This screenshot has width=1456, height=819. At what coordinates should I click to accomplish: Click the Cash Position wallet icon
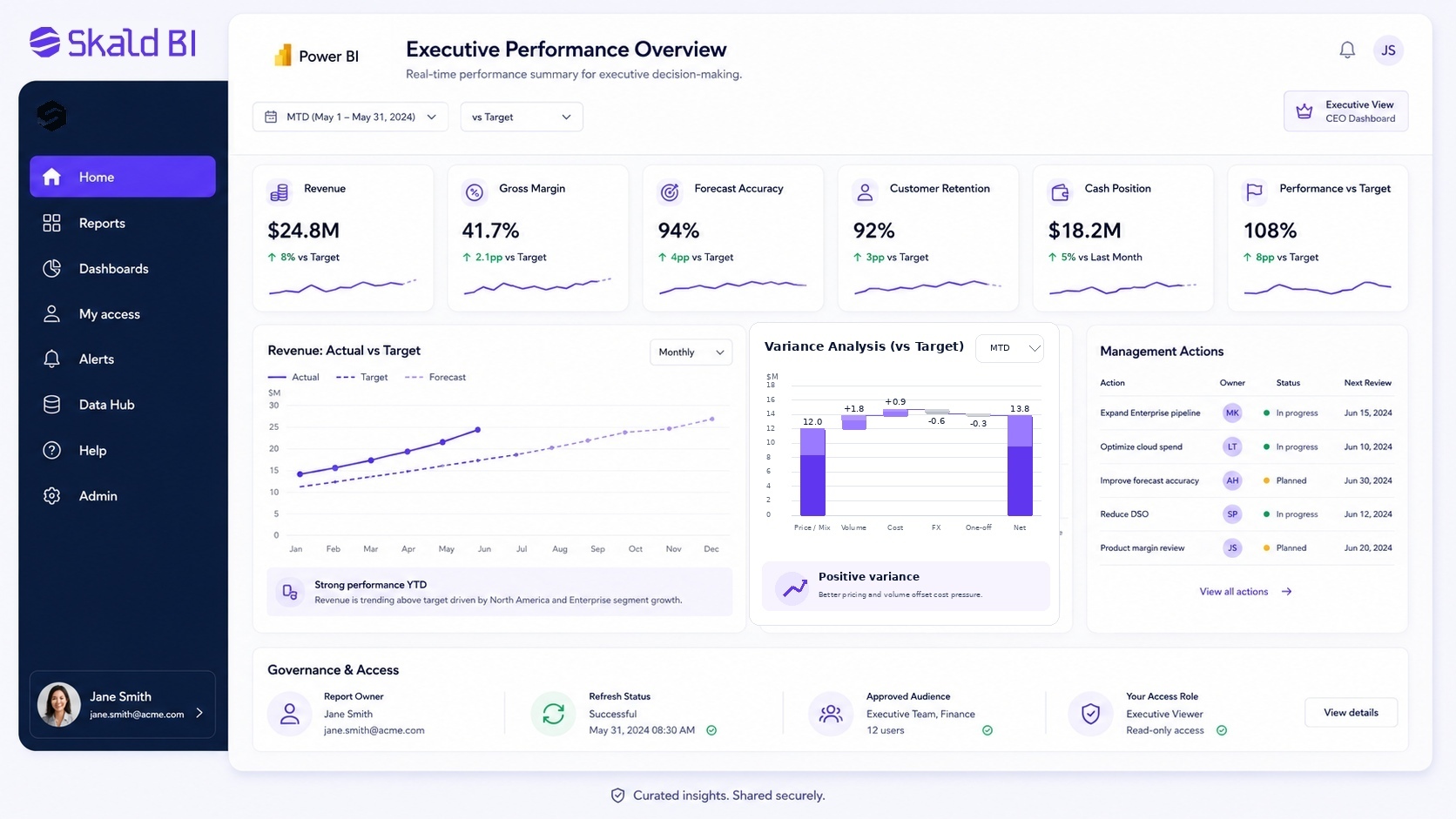coord(1060,192)
